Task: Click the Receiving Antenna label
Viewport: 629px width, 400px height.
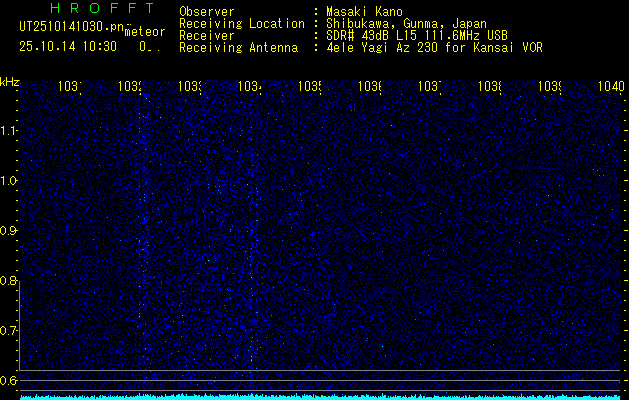Action: point(238,48)
